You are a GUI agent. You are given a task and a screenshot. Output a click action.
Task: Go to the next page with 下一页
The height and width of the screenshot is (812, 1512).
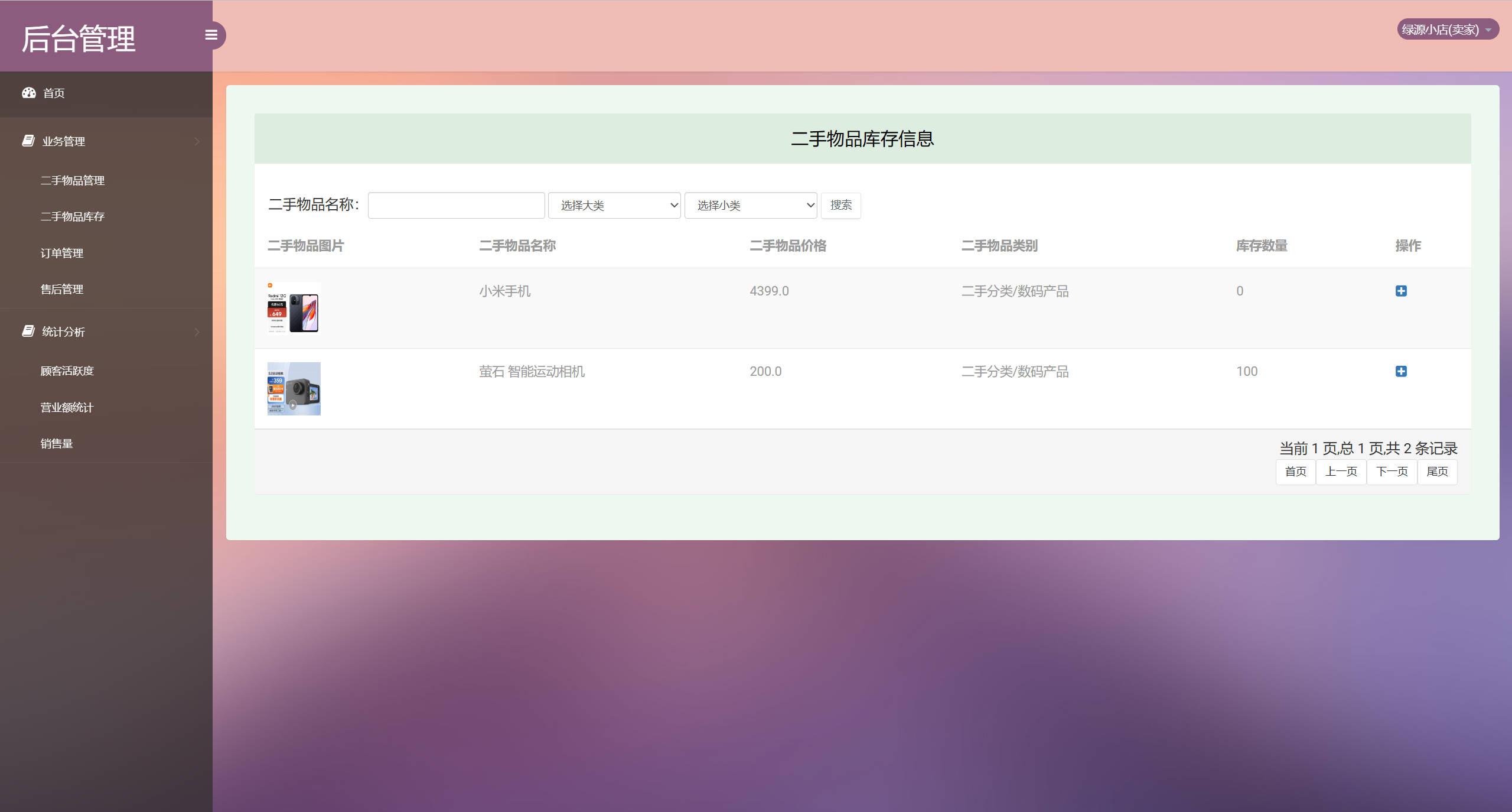pos(1392,472)
